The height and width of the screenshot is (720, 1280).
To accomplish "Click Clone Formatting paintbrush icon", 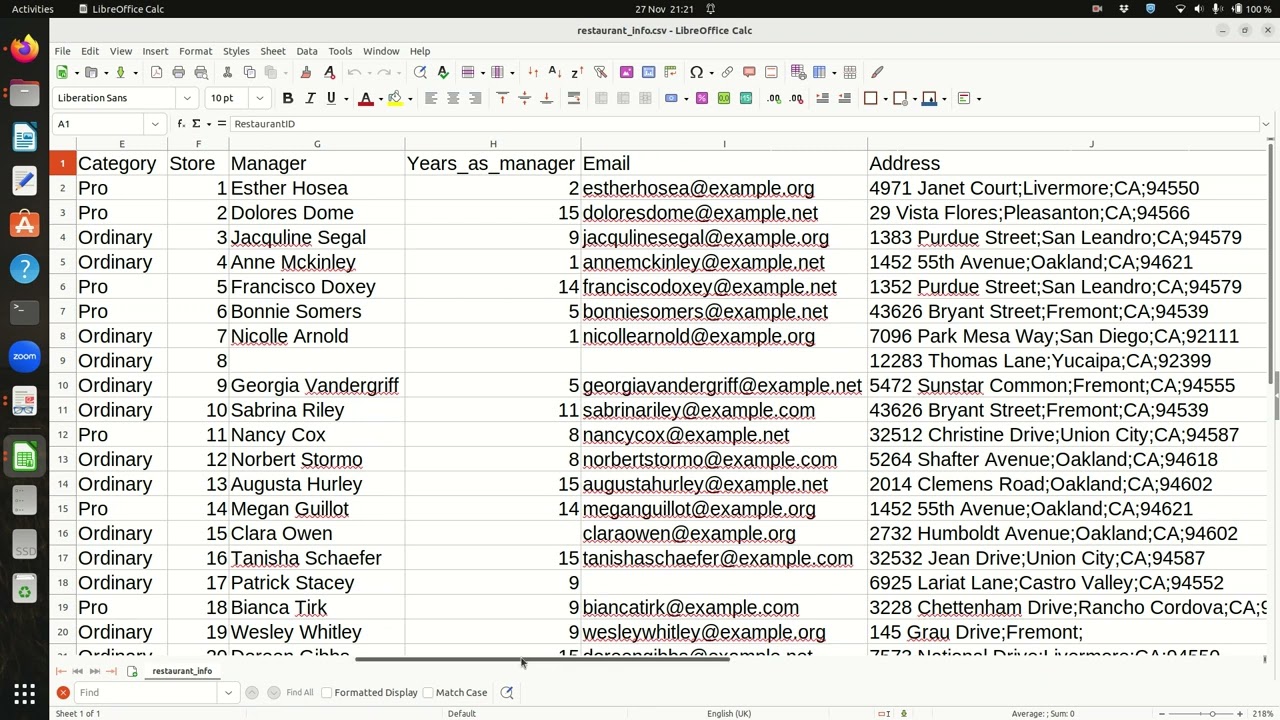I will click(x=306, y=72).
